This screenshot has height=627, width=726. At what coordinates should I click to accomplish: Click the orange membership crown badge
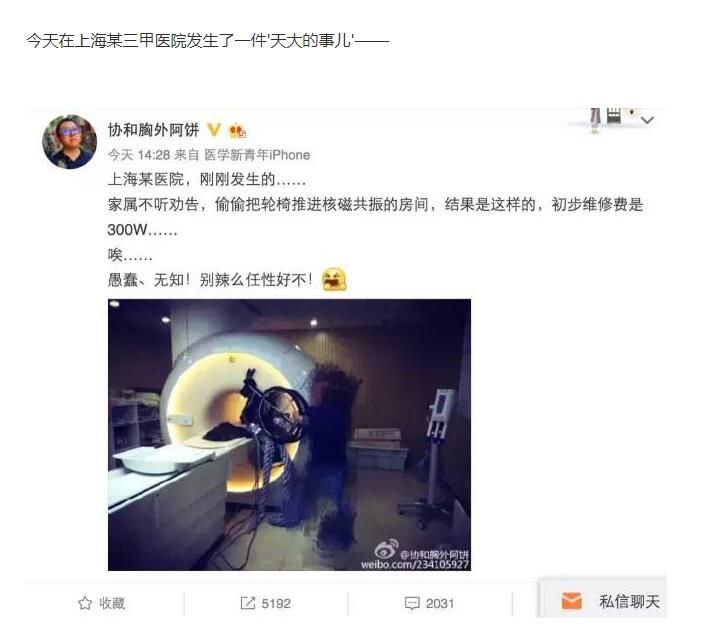tap(238, 131)
